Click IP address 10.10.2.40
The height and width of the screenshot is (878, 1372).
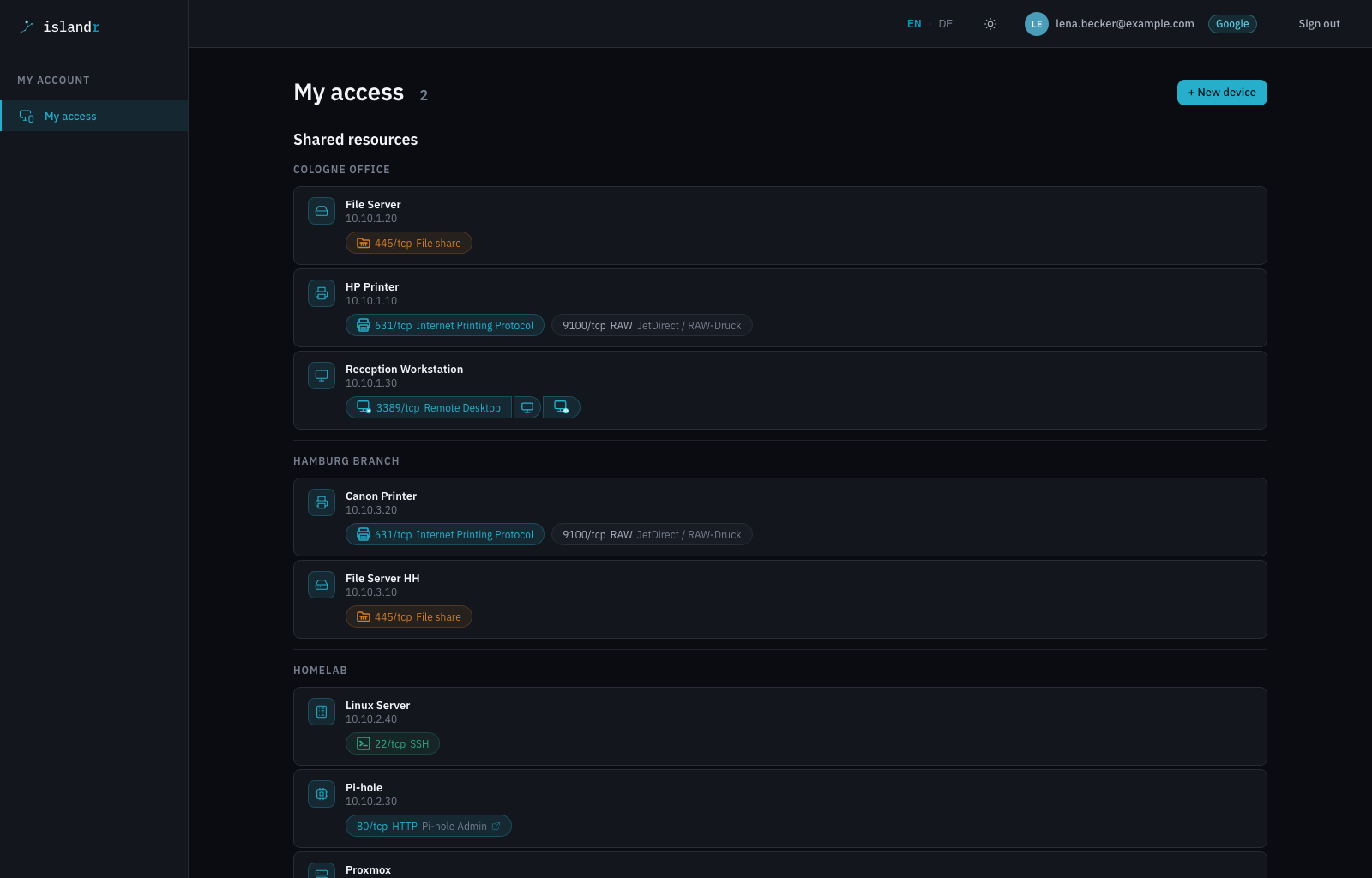[x=371, y=719]
